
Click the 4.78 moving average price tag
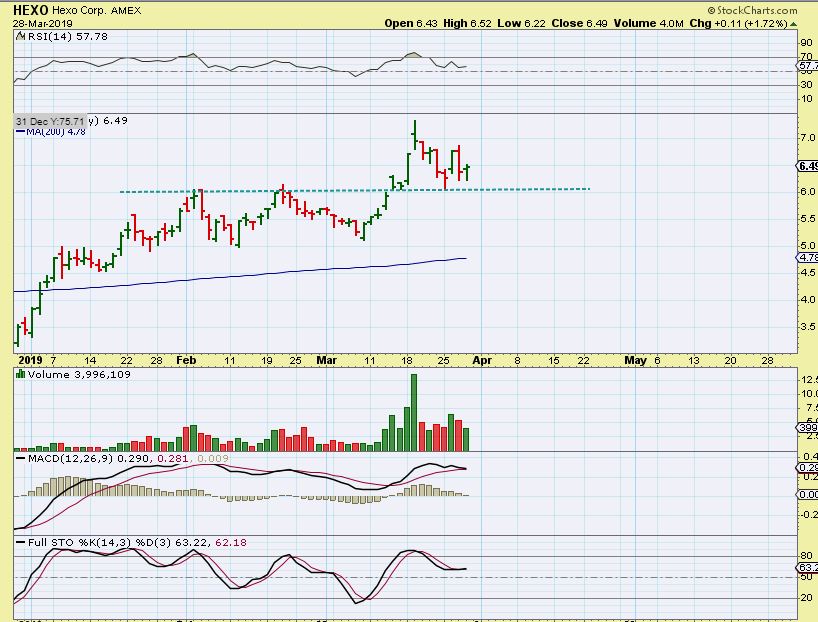(808, 257)
